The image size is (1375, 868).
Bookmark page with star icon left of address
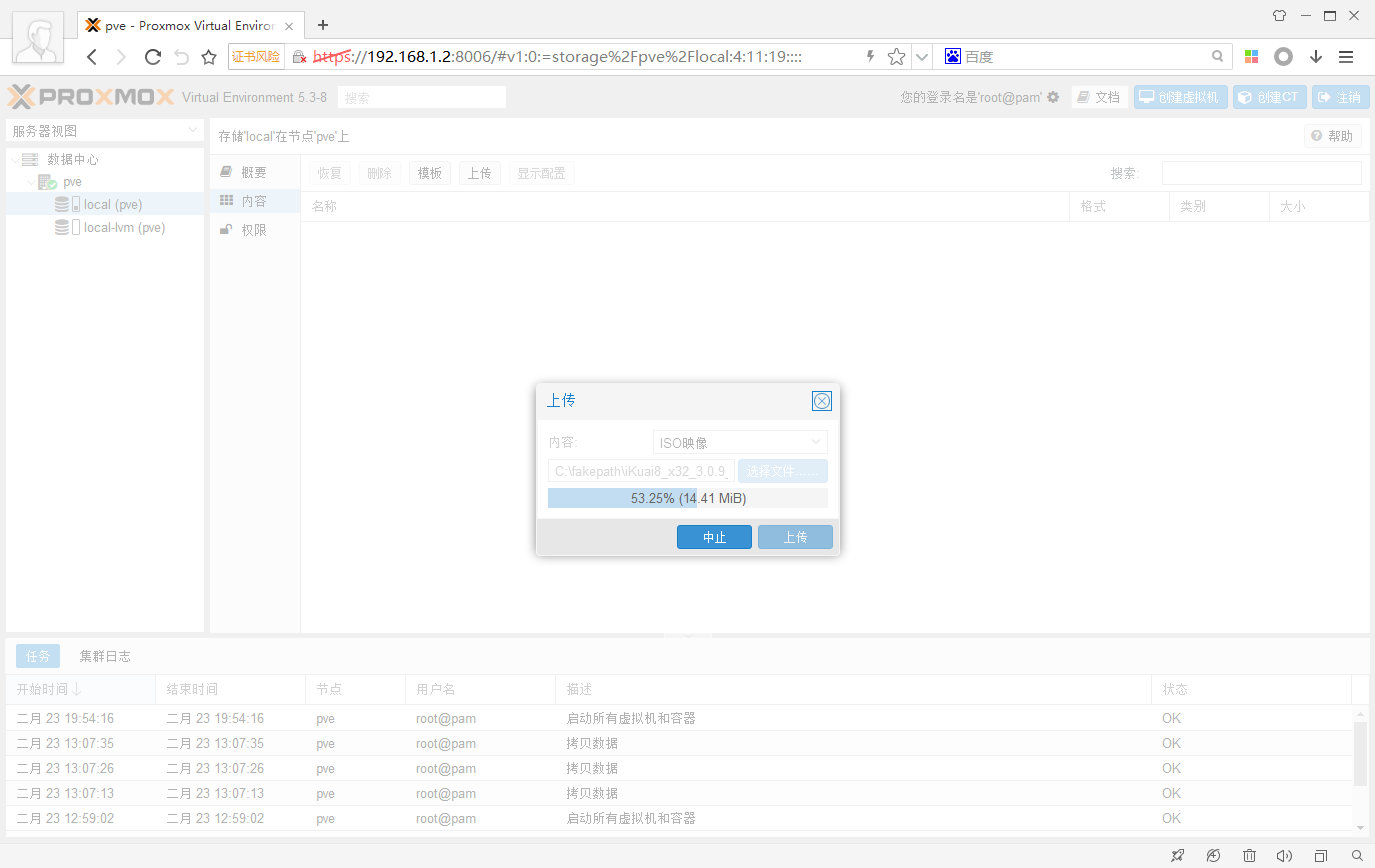[x=208, y=57]
